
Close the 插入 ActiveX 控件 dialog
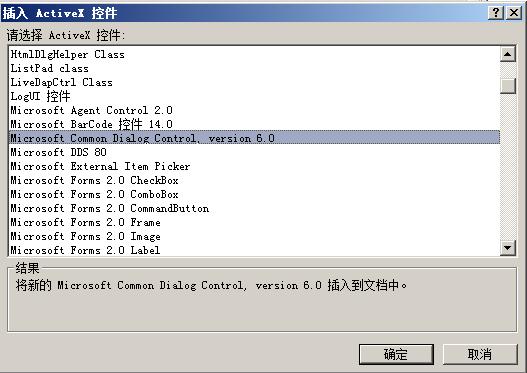514,13
